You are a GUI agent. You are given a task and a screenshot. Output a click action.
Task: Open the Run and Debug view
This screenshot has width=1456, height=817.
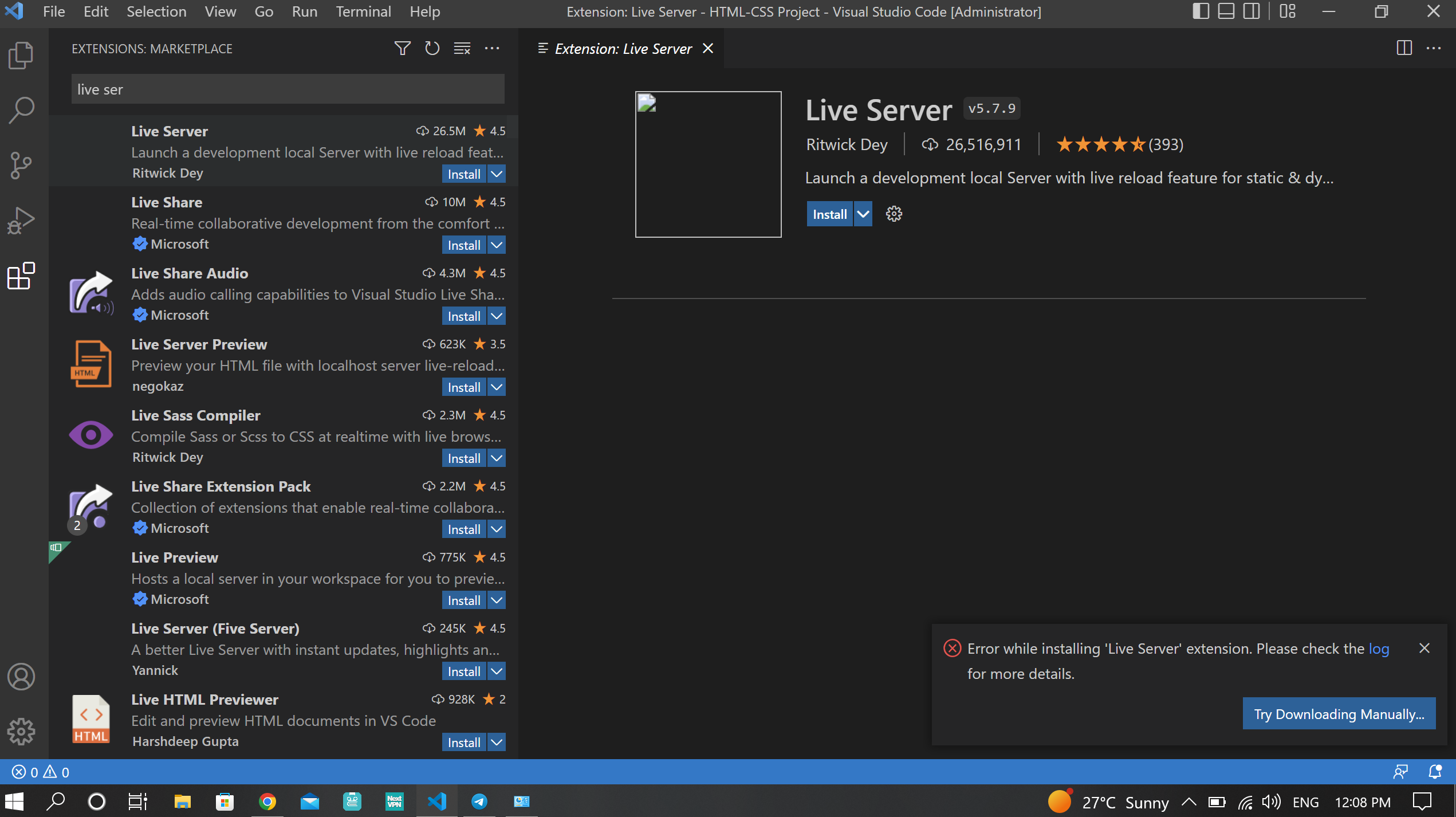pos(21,221)
